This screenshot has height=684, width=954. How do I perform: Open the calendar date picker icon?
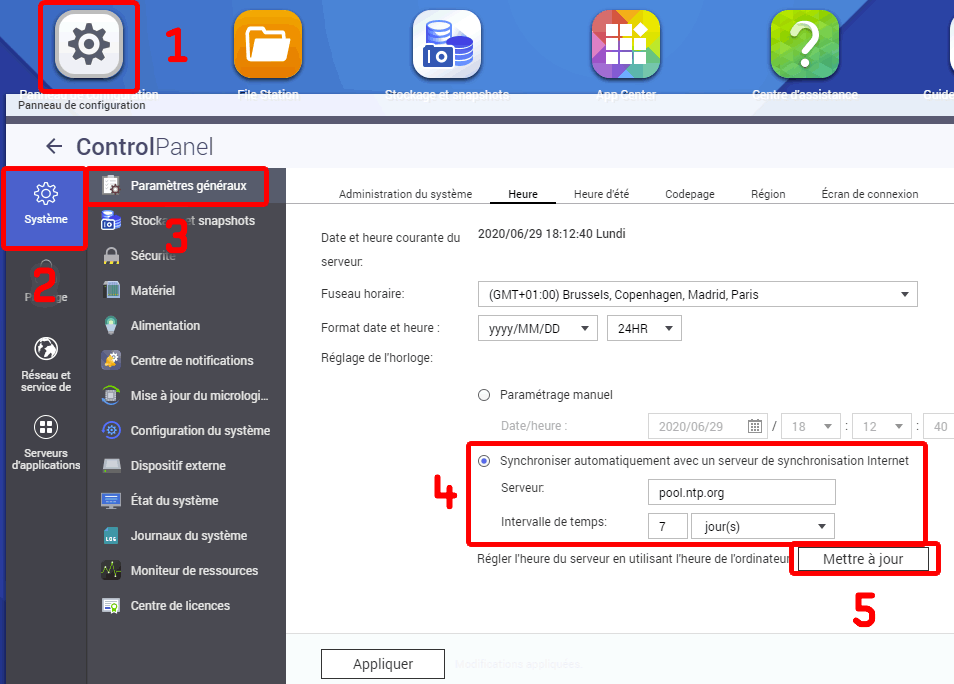pyautogui.click(x=755, y=426)
